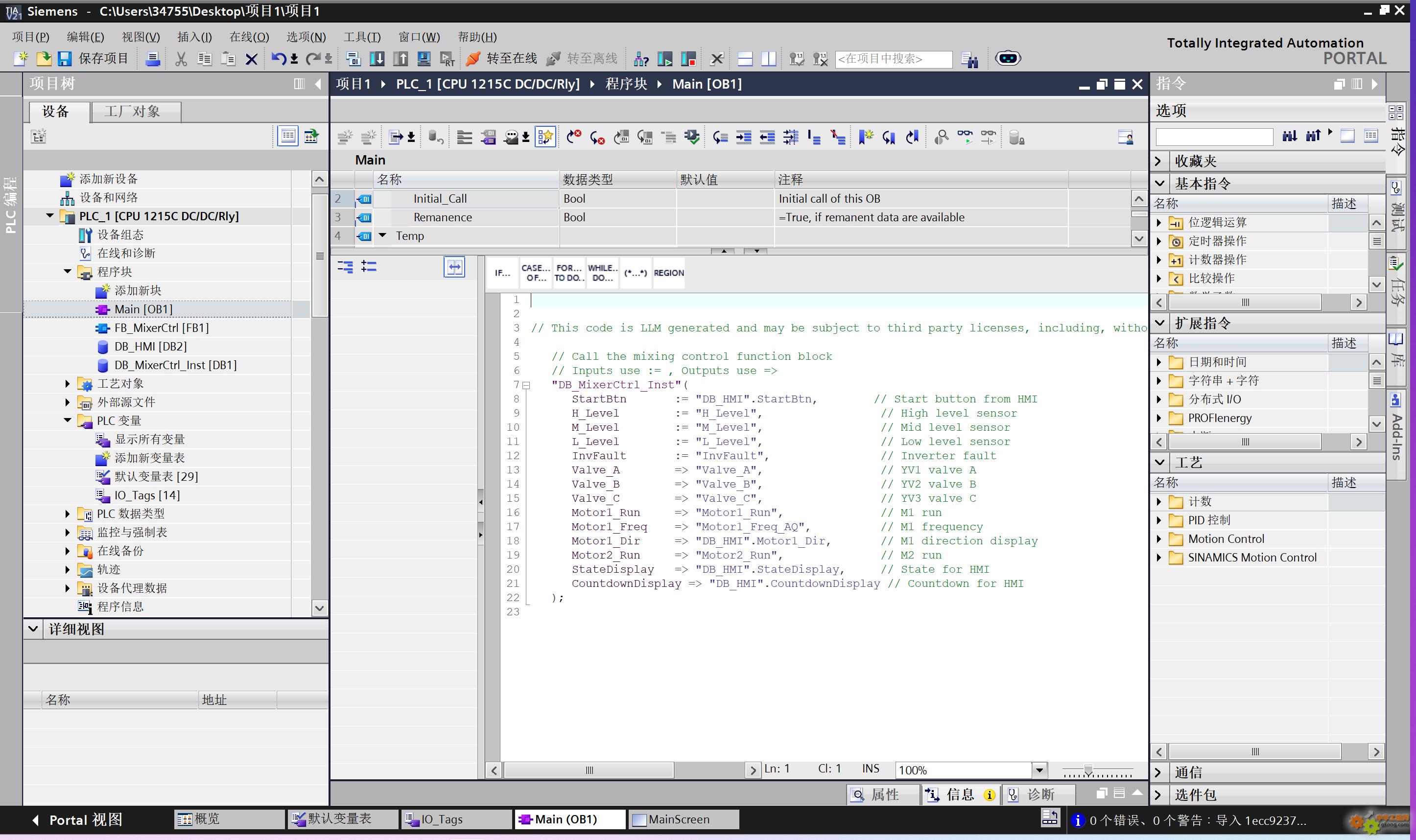Open the 信息 inspector tab
Screen dimensions: 1416x840
coord(960,794)
